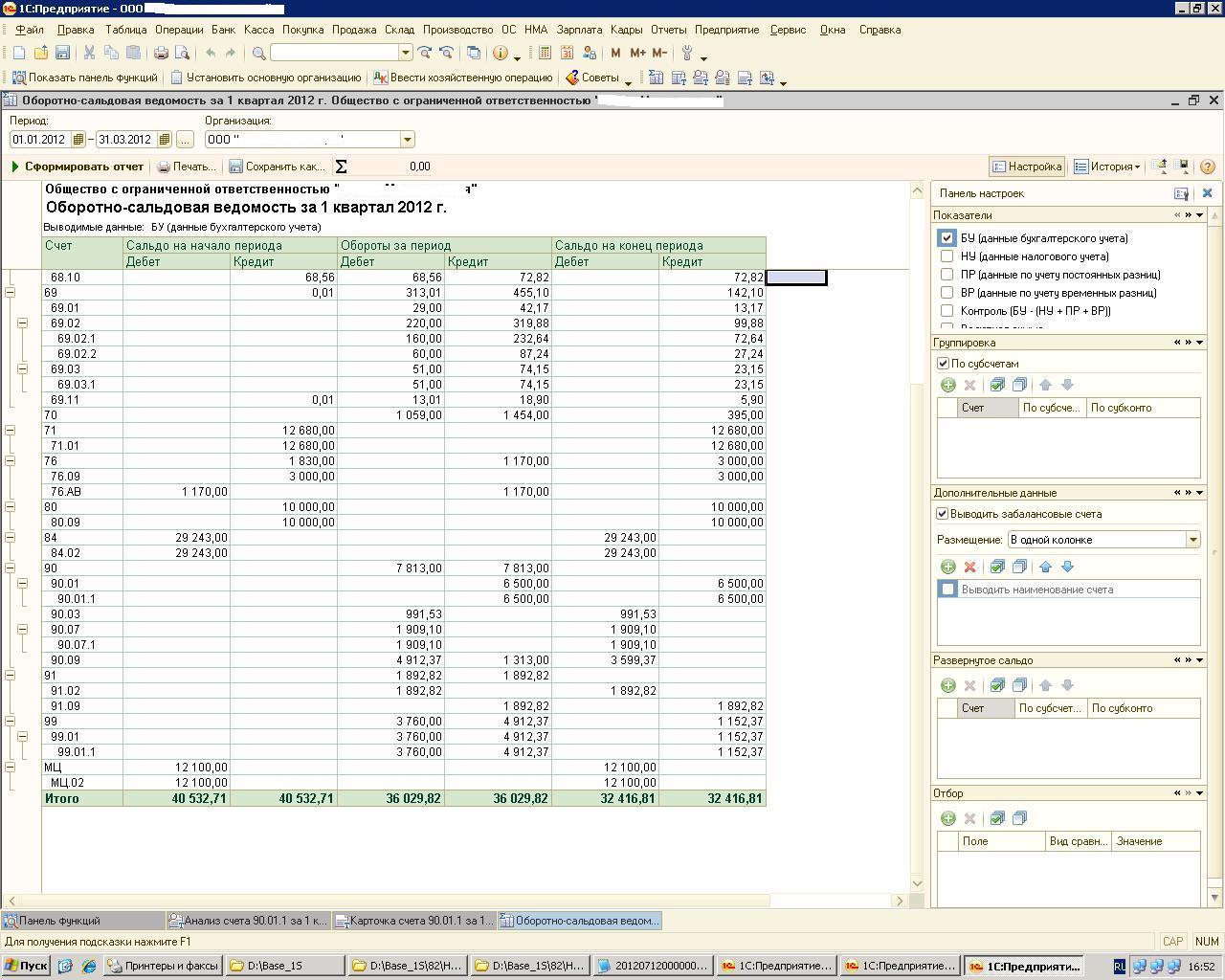The image size is (1225, 980).
Task: Open help via the question mark icon
Action: pyautogui.click(x=1207, y=167)
